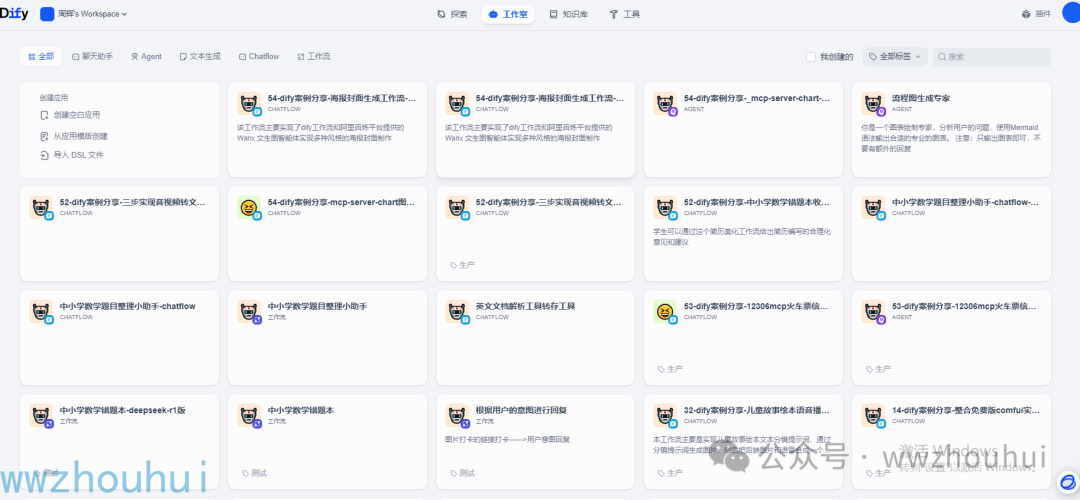Select the 工作室 tab

coord(508,14)
